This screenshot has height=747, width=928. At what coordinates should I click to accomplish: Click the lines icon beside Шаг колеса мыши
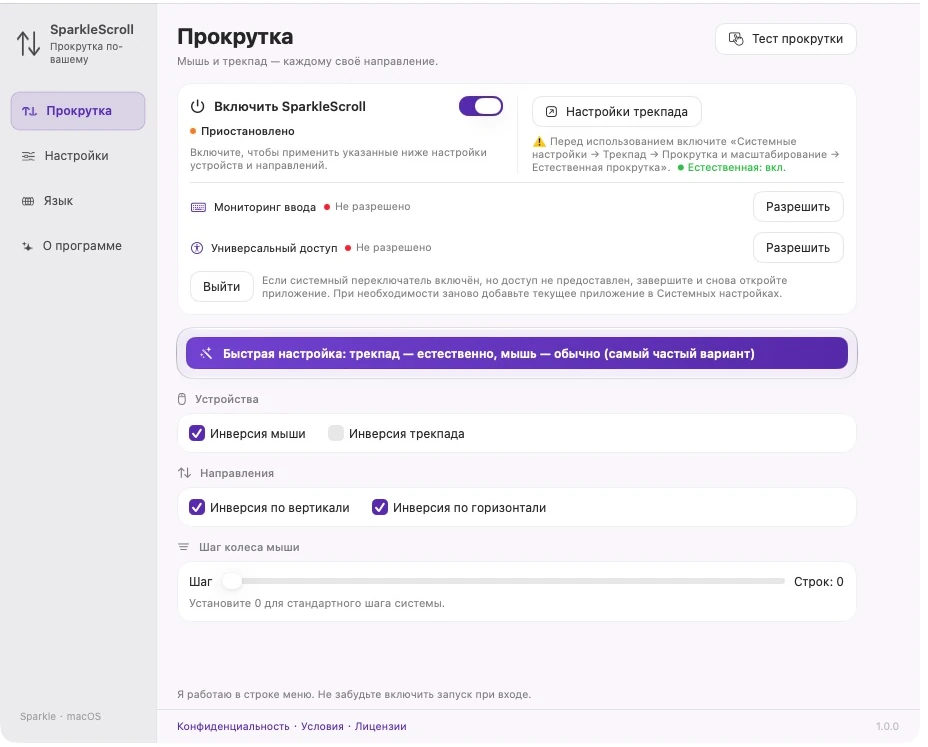(184, 548)
